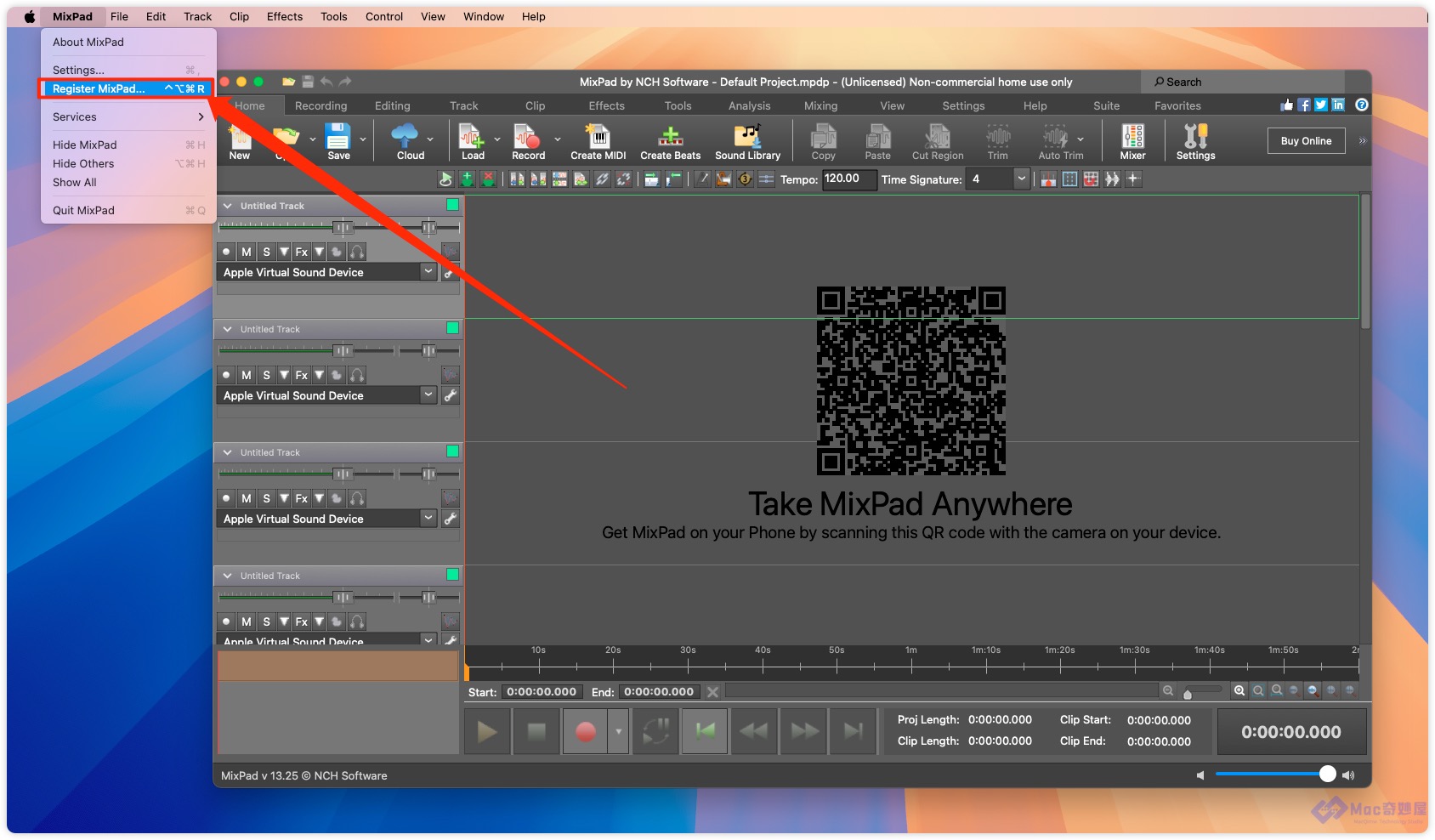Click the Go to Start transport button

coord(705,731)
